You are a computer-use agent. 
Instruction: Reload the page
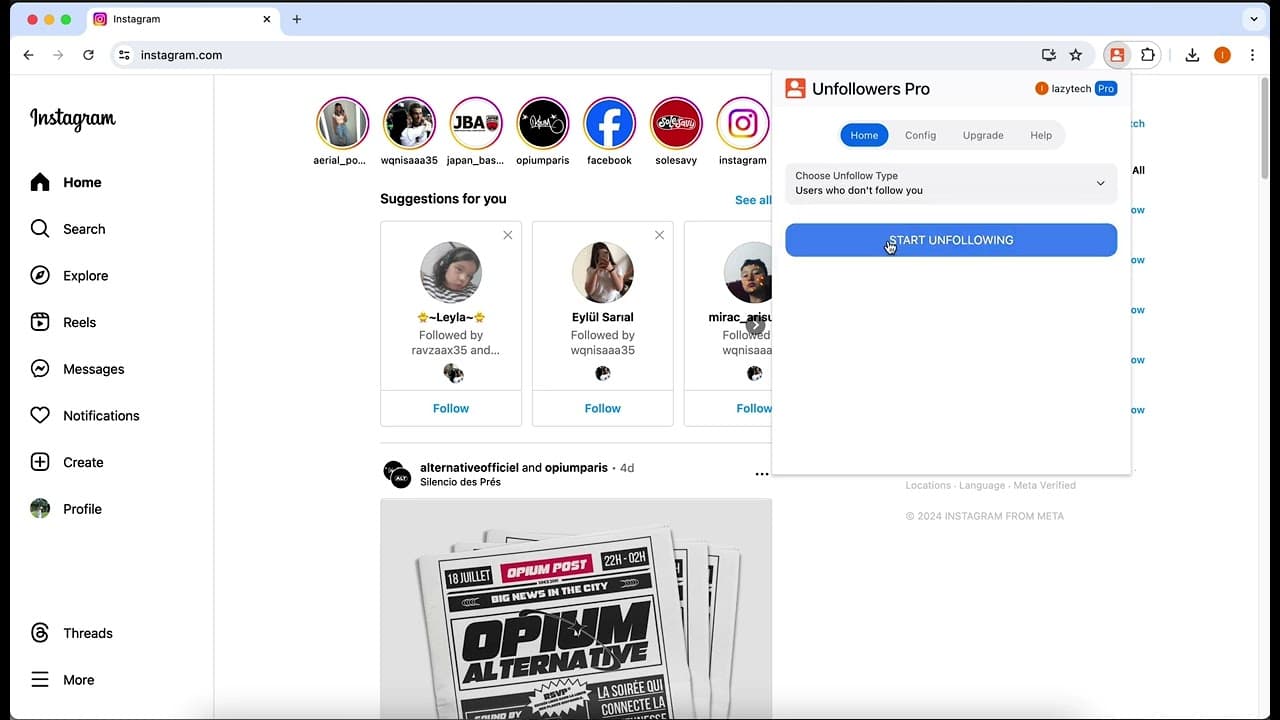tap(88, 55)
